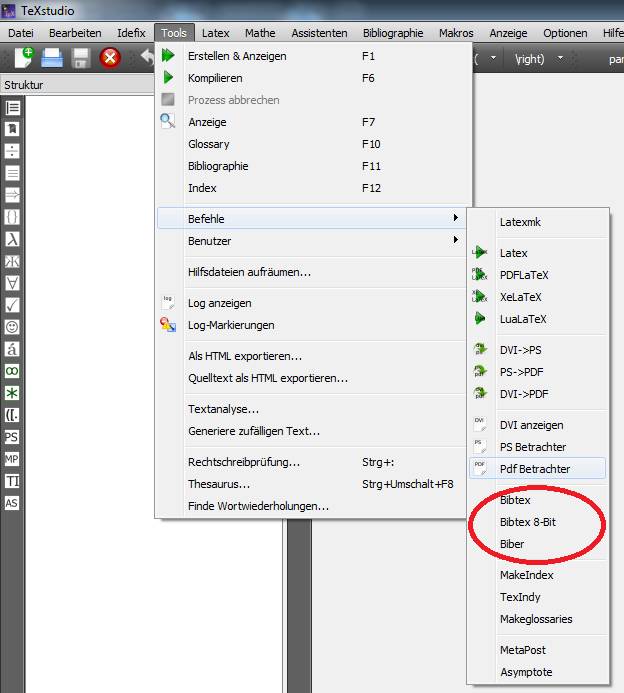624x693 pixels.
Task: Choose Textanalyse…
Action: 312,409
